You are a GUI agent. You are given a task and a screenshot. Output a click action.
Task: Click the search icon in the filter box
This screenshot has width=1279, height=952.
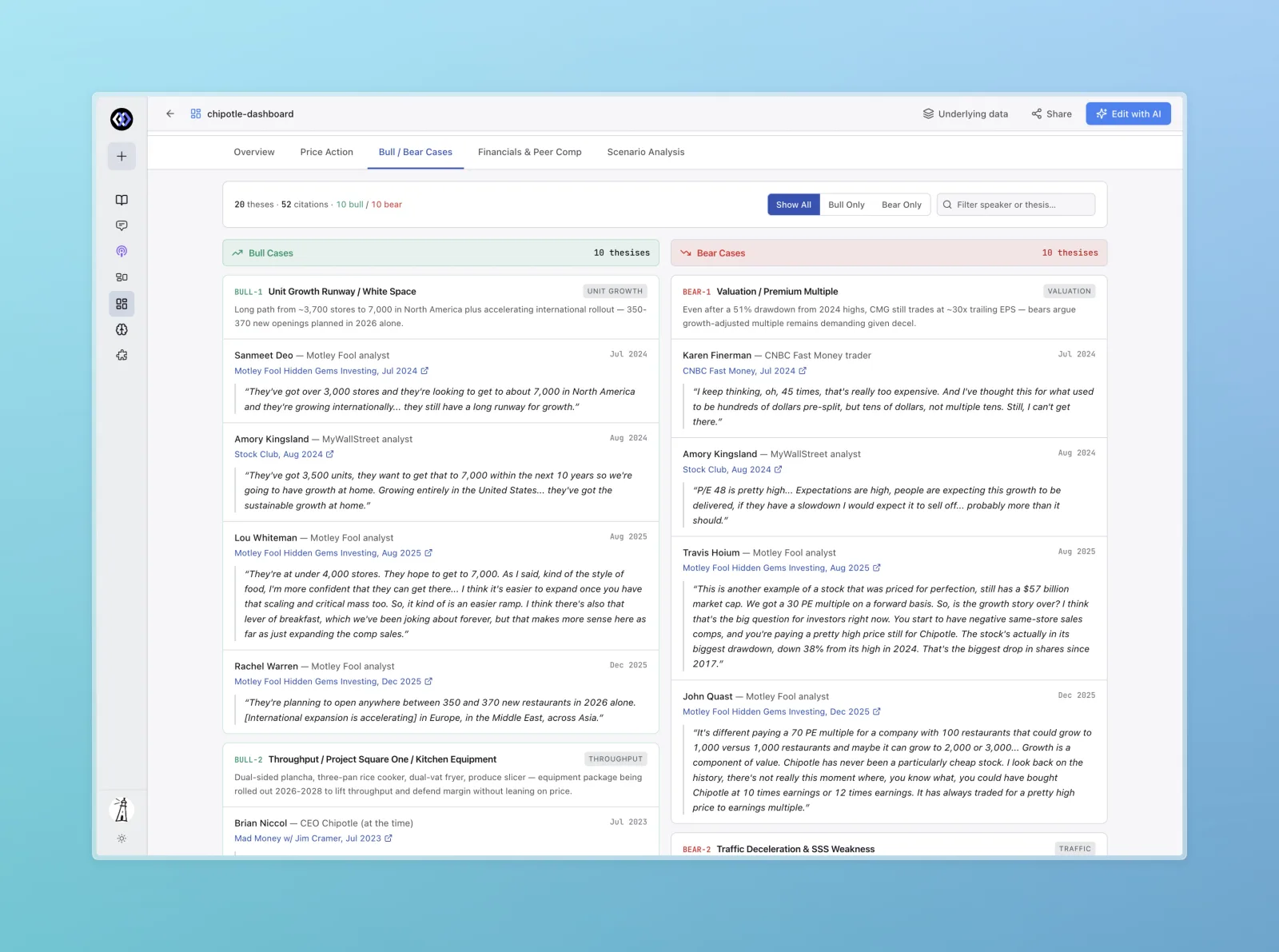point(947,205)
